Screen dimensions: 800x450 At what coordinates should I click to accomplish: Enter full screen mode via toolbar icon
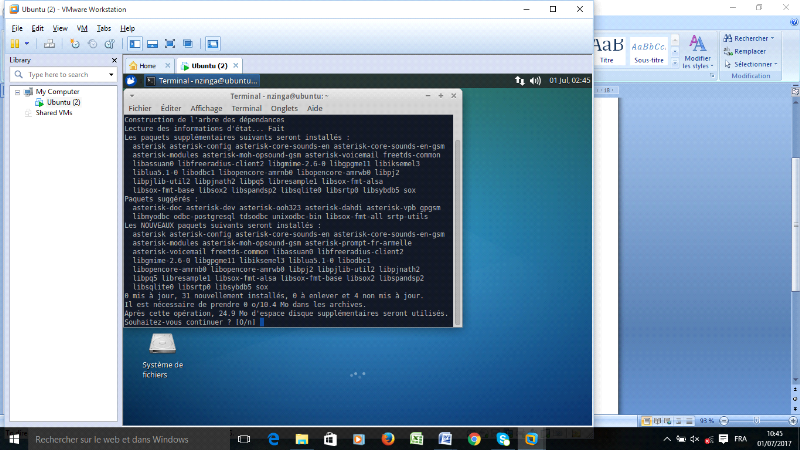[170, 44]
